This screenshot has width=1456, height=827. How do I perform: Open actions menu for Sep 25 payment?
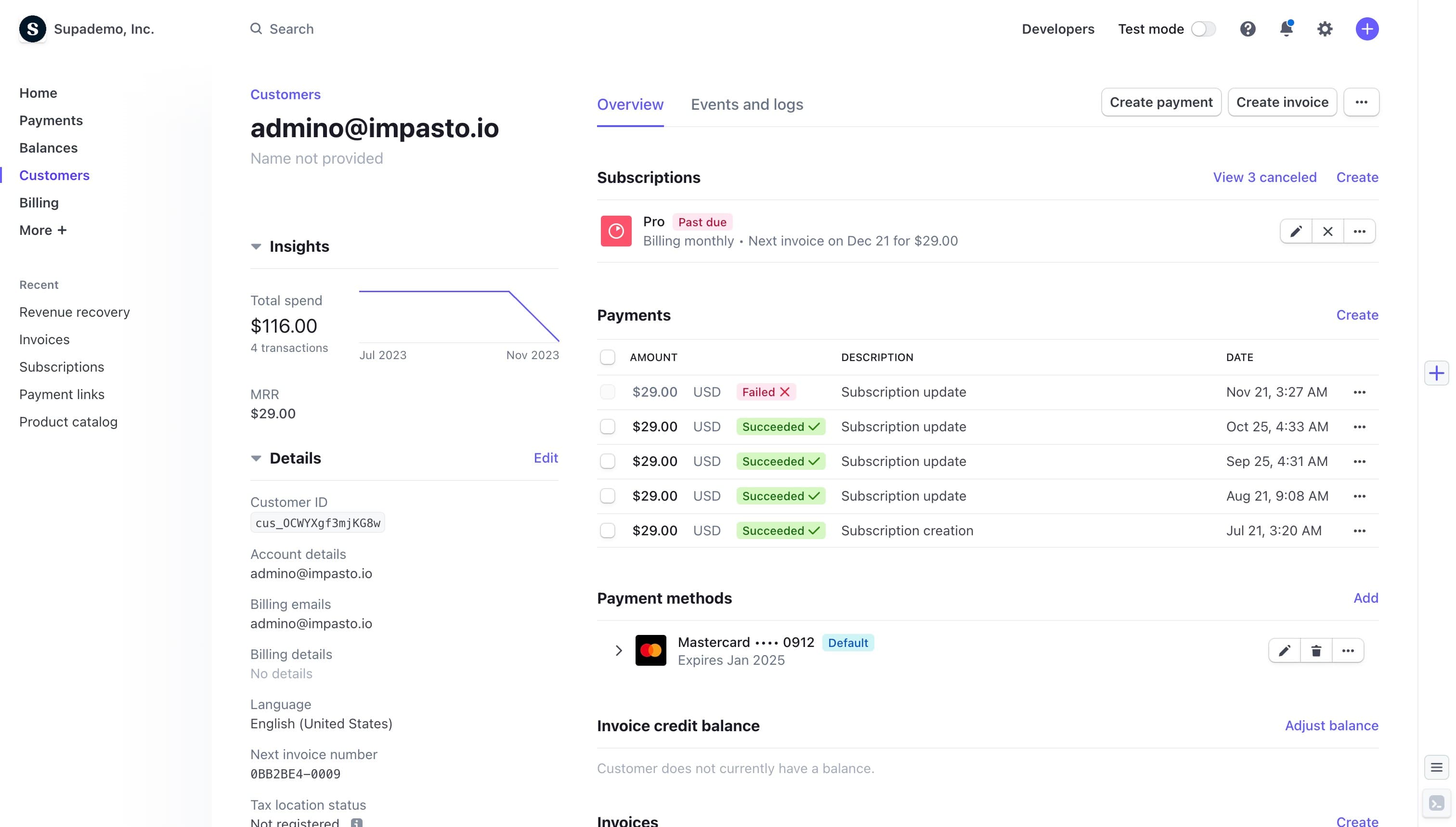(x=1359, y=461)
